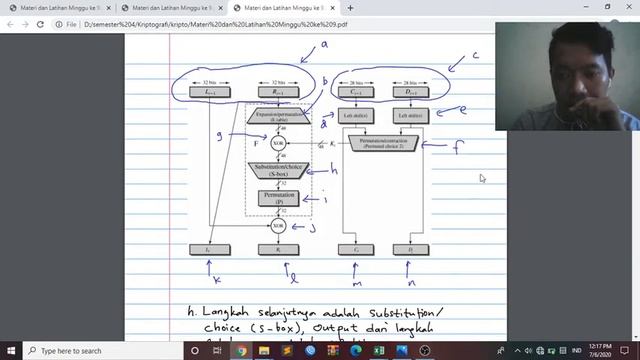Select the active third Materi dan Latihan tab

click(x=284, y=8)
